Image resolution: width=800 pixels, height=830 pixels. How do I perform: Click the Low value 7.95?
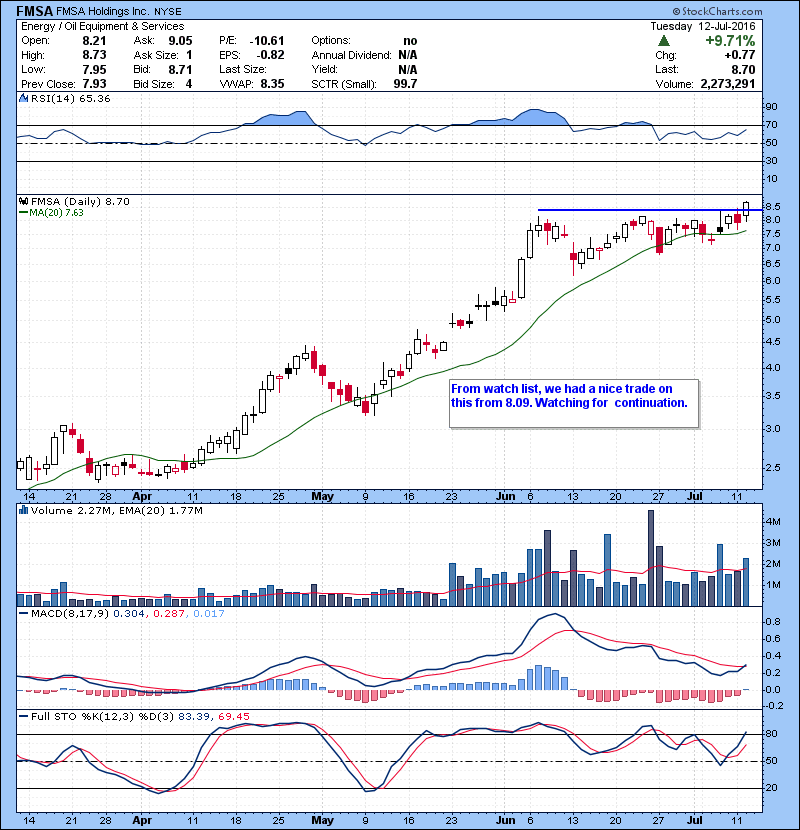pyautogui.click(x=94, y=69)
